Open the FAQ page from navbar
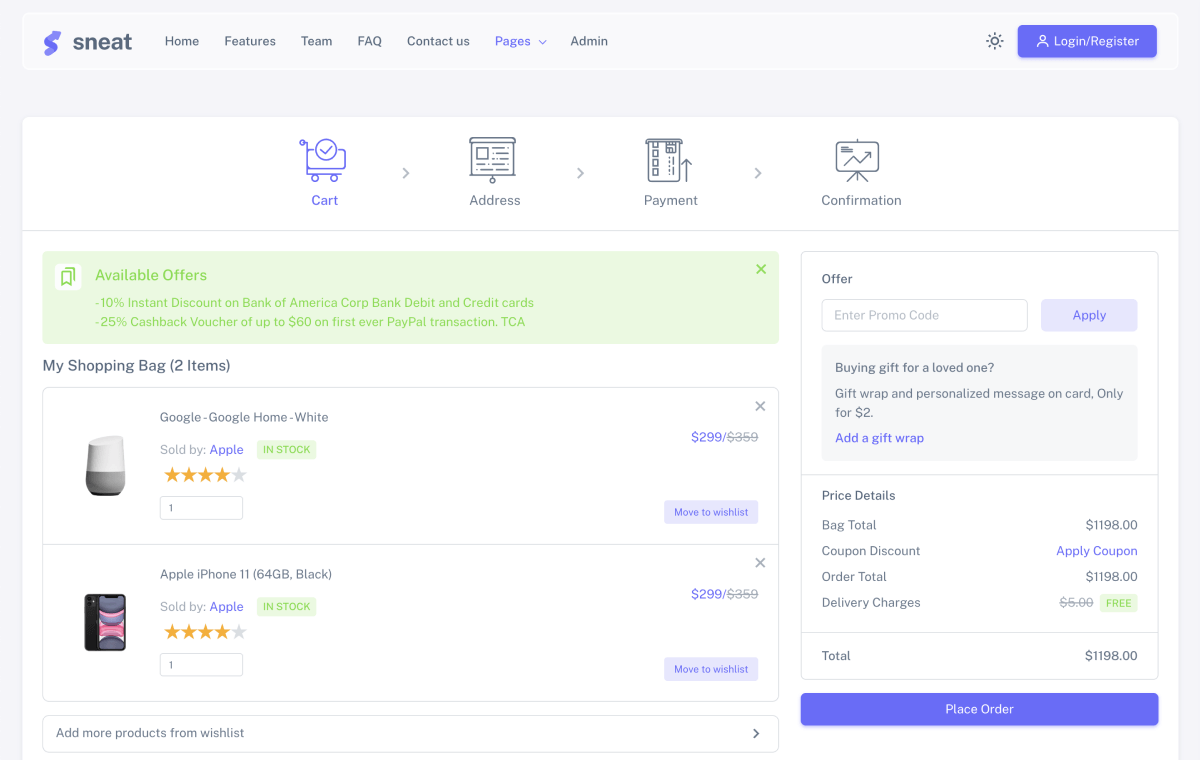The height and width of the screenshot is (760, 1200). 369,41
